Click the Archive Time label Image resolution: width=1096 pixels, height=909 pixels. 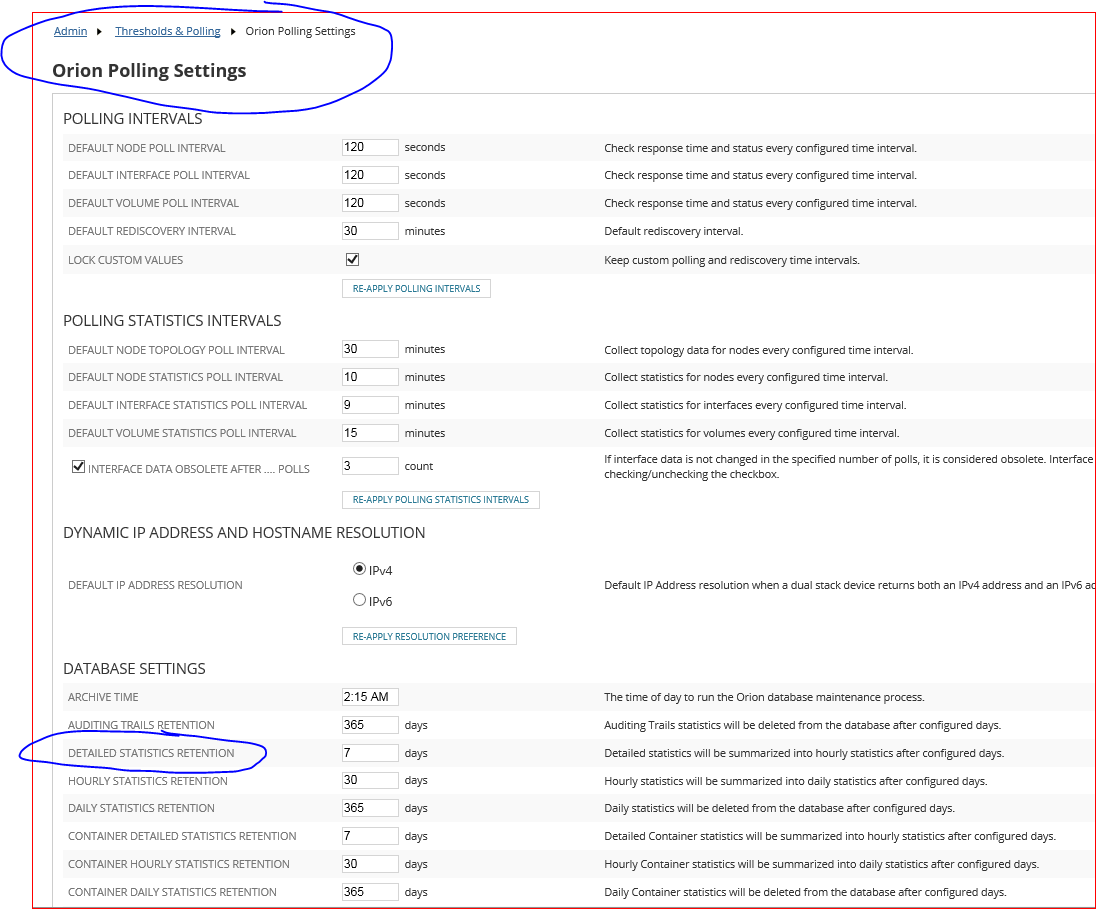(x=103, y=697)
